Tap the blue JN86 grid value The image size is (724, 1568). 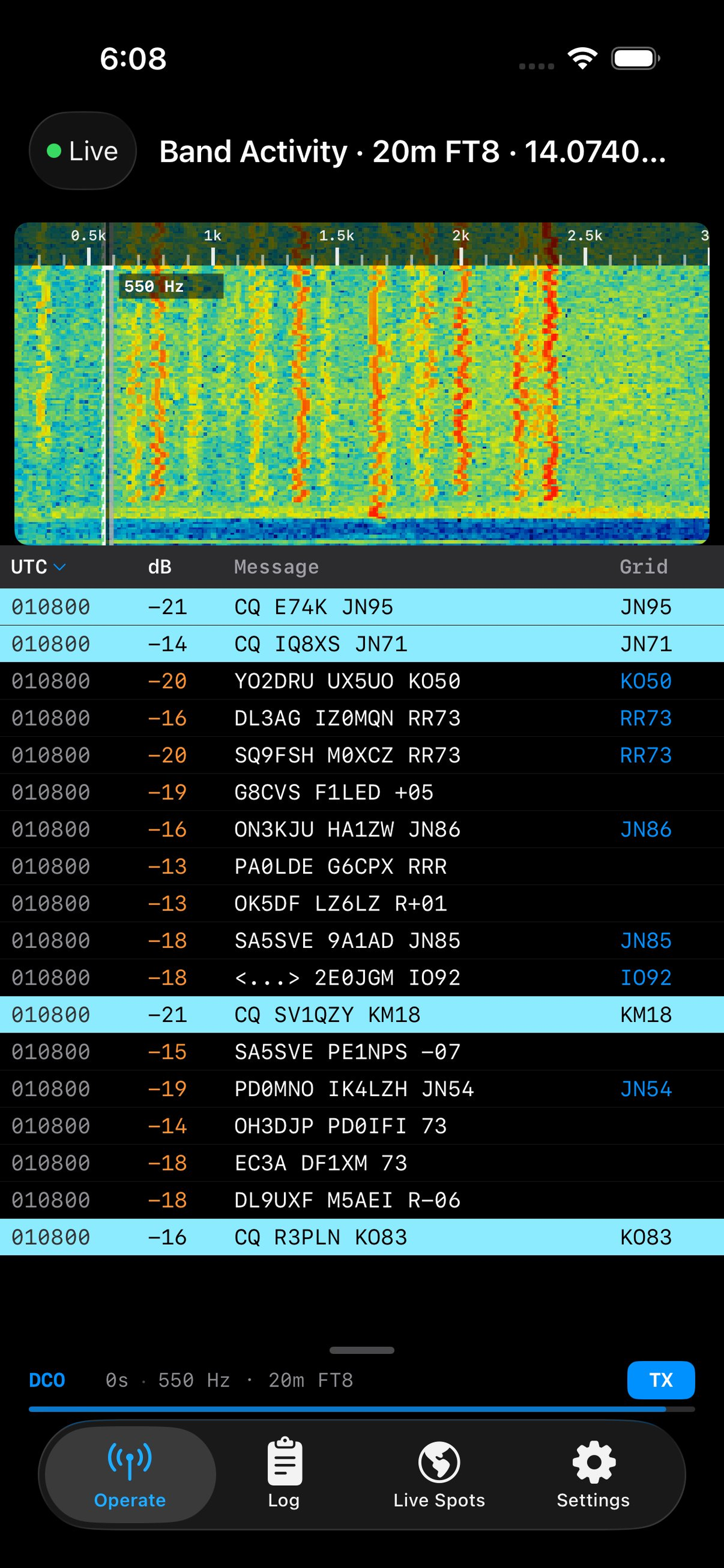click(x=645, y=829)
